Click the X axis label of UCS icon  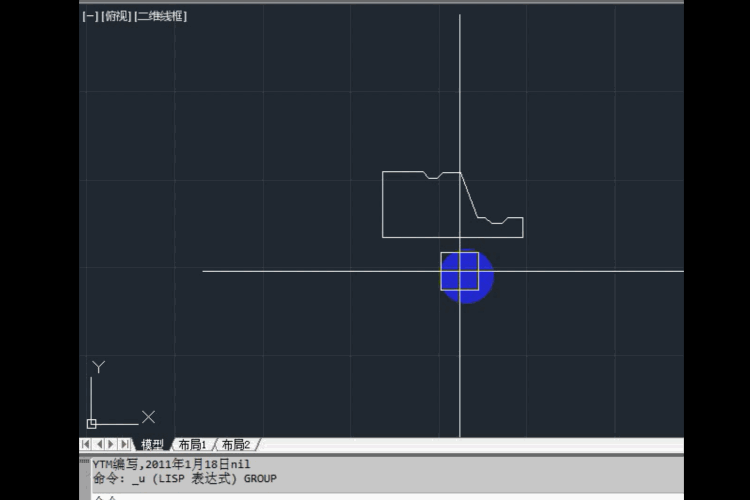tap(148, 416)
